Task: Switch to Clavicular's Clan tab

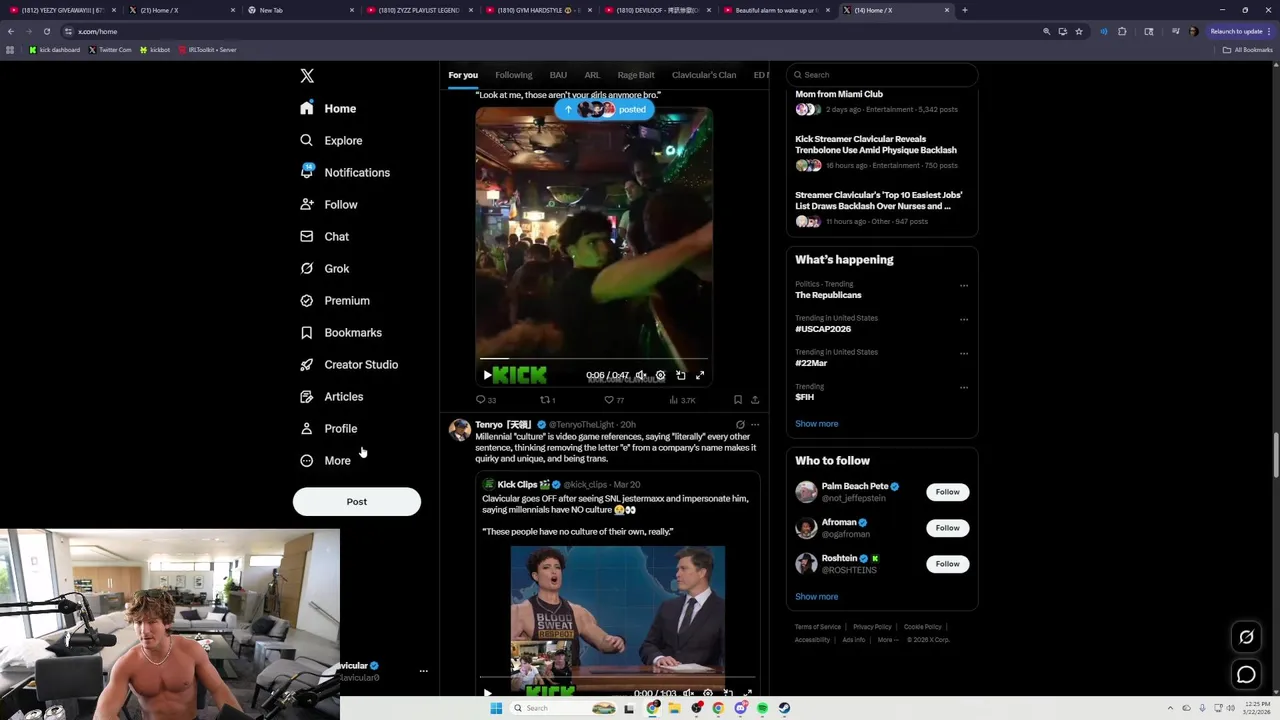Action: click(704, 75)
